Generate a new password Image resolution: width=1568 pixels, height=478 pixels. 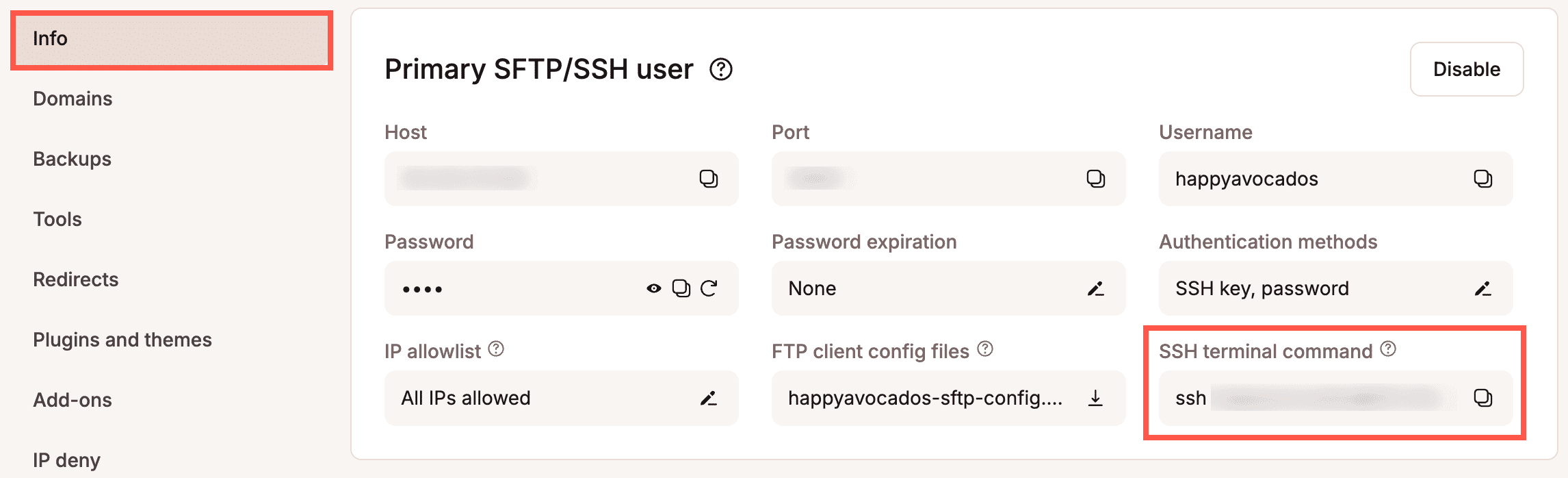pos(710,288)
